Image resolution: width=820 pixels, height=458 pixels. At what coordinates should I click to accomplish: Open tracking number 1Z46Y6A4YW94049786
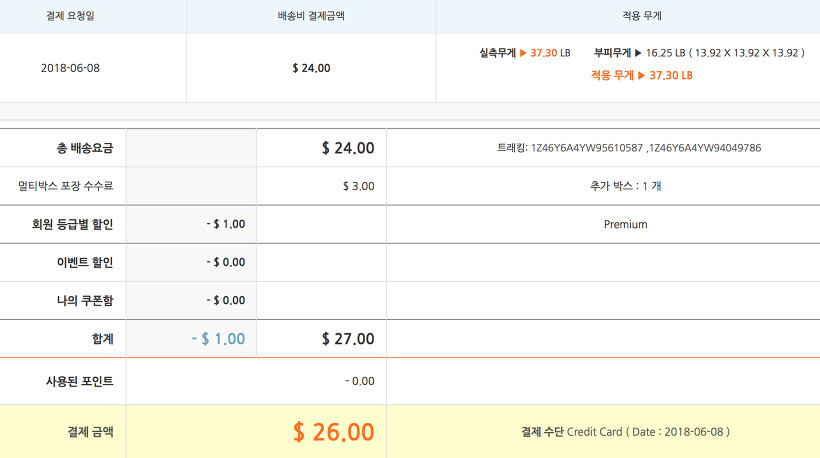705,148
